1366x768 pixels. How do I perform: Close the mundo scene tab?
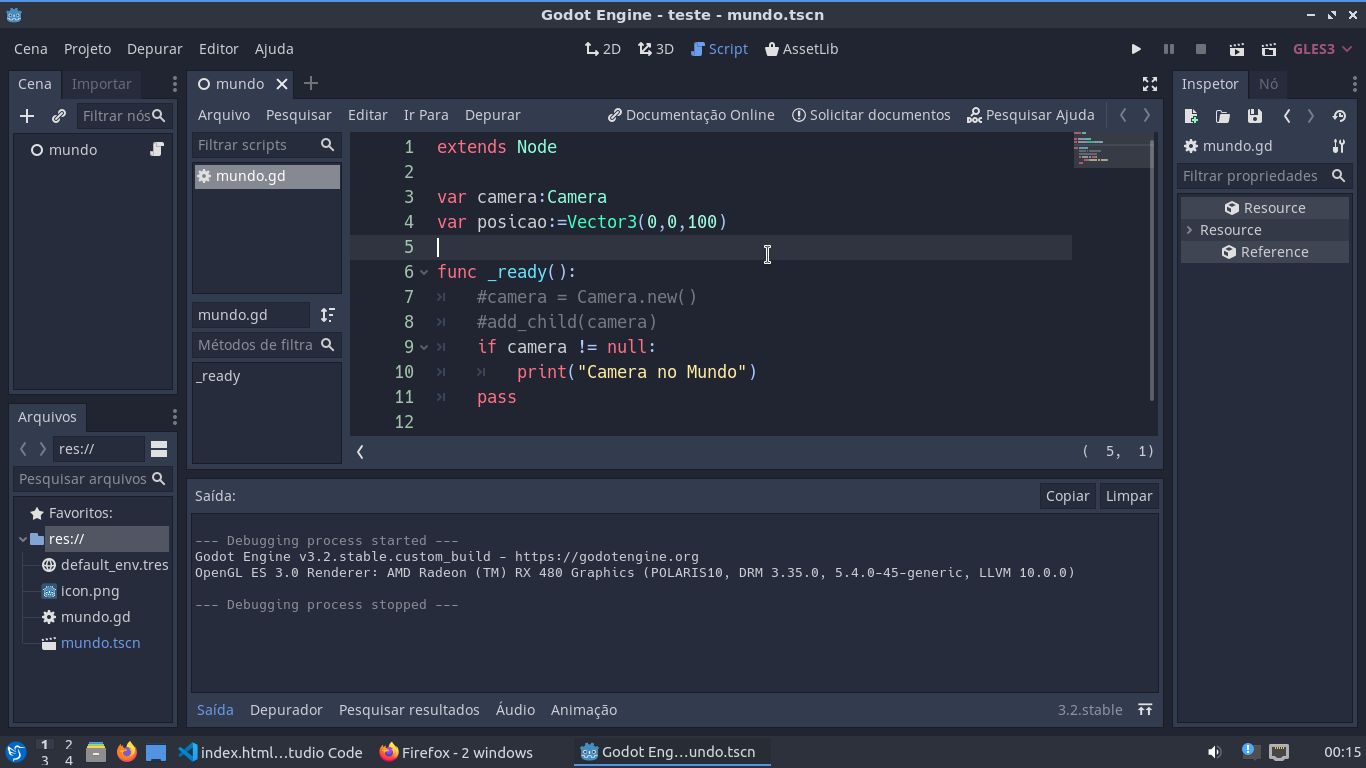click(x=282, y=84)
